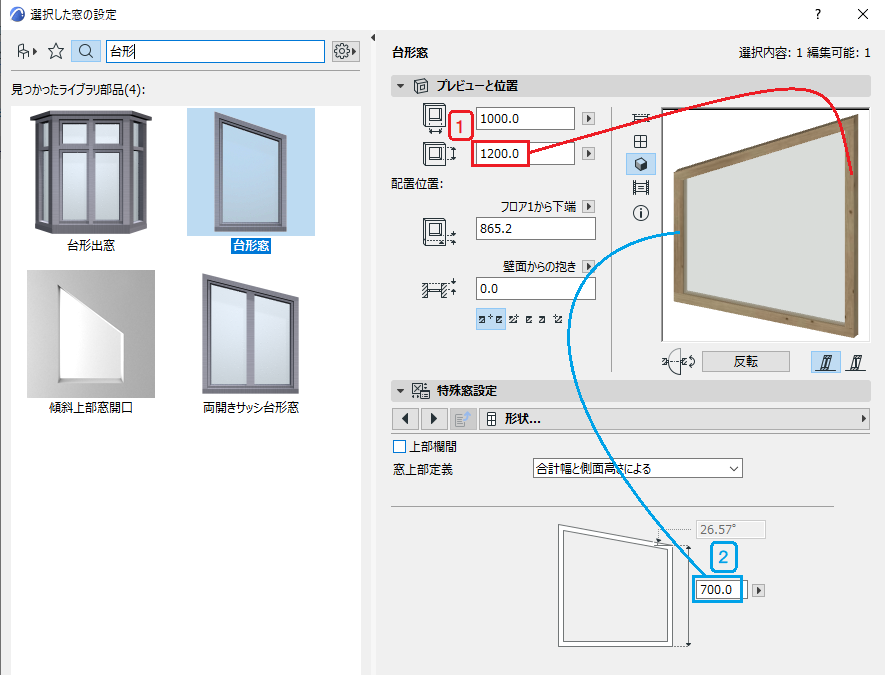Viewport: 885px width, 675px height.
Task: Click the side height field showing 700.0
Action: [x=721, y=590]
